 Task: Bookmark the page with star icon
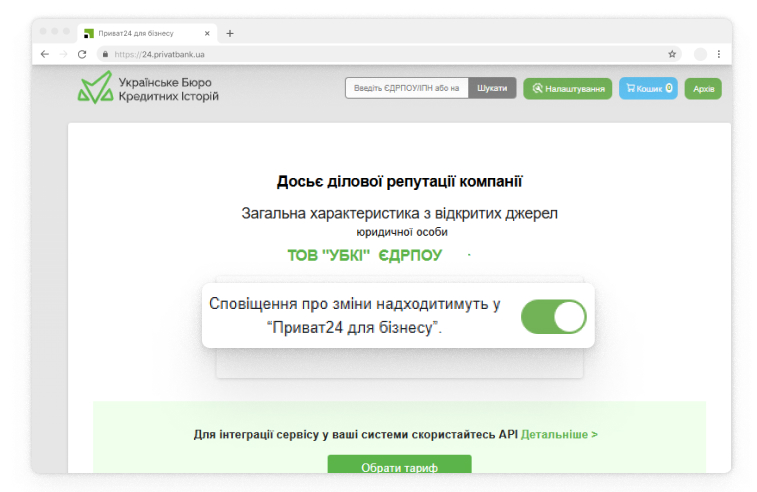pyautogui.click(x=672, y=54)
